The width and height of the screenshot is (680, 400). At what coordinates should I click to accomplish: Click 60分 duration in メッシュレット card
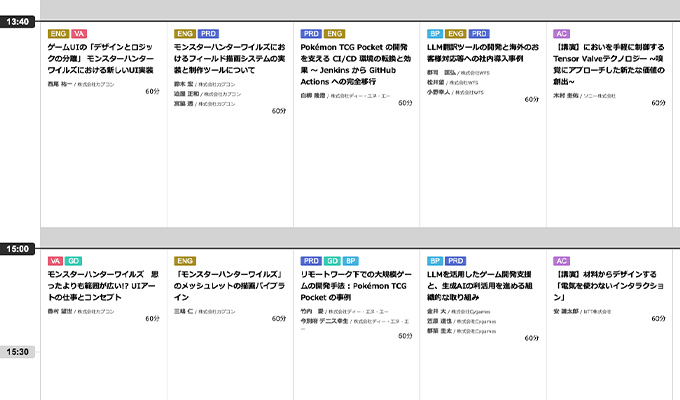click(x=279, y=319)
